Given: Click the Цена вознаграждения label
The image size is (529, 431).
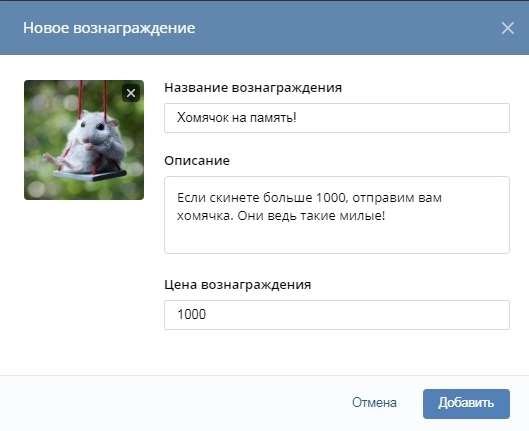Looking at the screenshot, I should coord(238,285).
